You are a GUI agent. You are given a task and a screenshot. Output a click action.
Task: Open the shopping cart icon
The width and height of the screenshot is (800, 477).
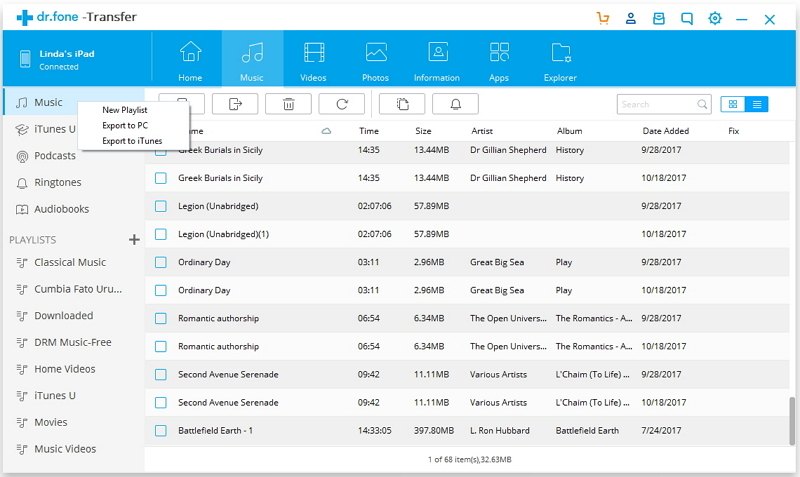pos(603,19)
